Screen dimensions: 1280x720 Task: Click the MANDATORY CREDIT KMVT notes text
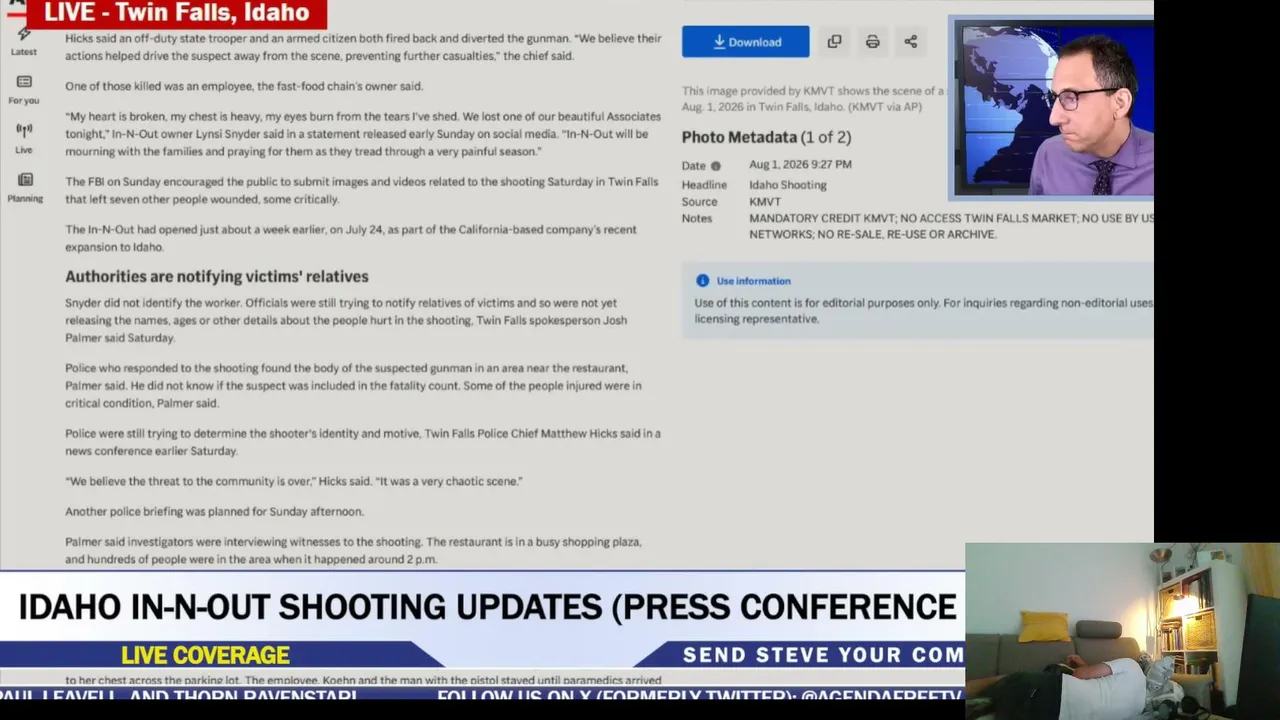[x=950, y=226]
